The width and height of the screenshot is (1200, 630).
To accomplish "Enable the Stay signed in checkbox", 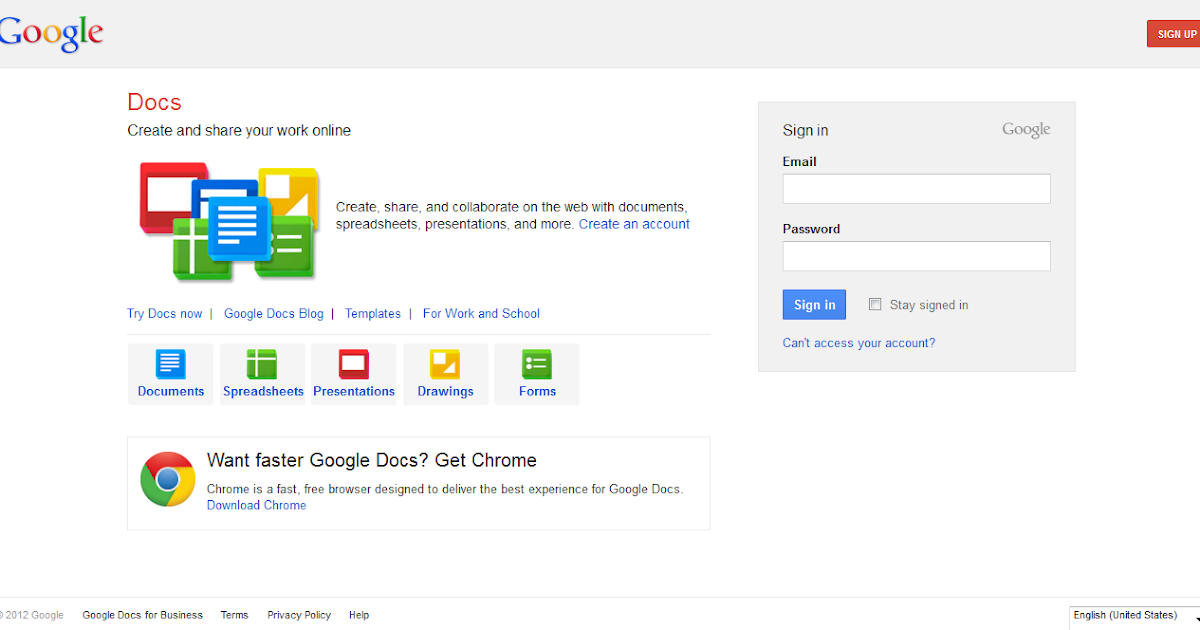I will point(875,305).
